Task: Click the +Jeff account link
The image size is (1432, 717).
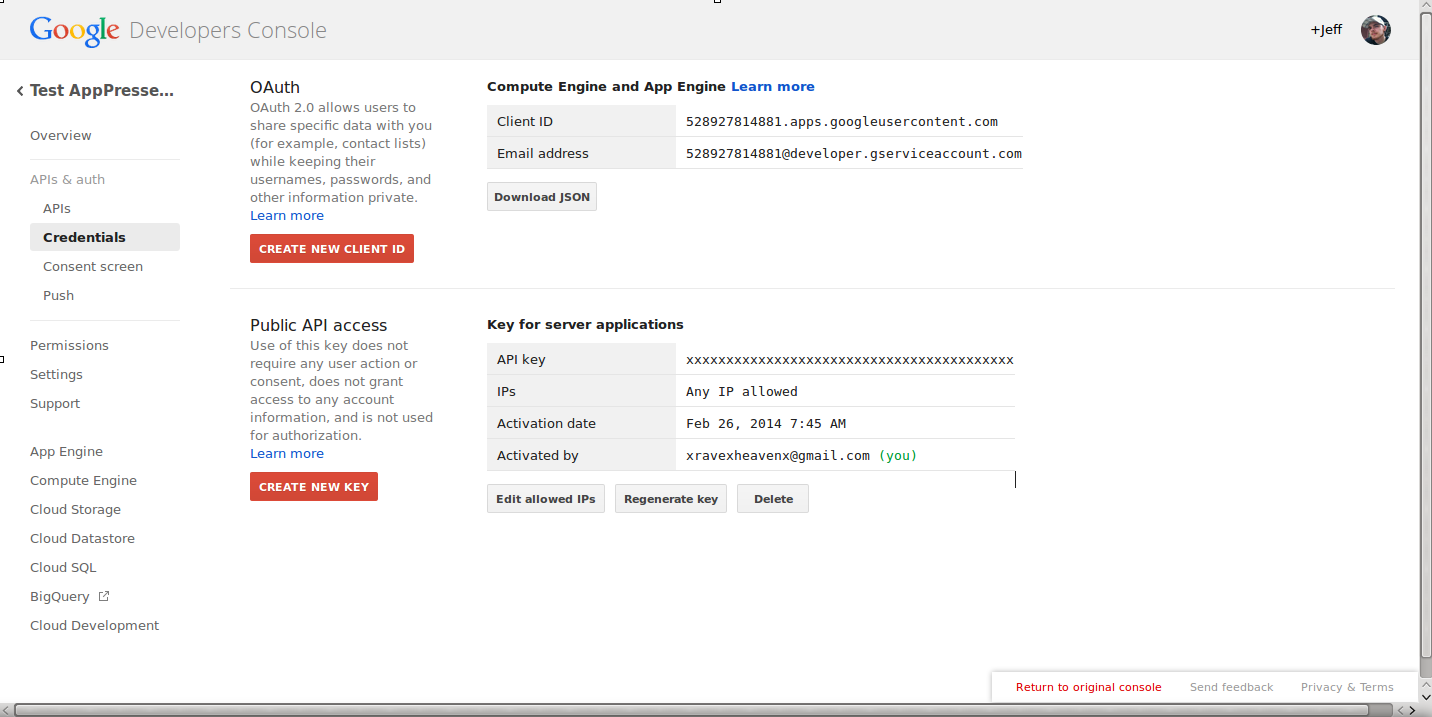Action: point(1326,30)
